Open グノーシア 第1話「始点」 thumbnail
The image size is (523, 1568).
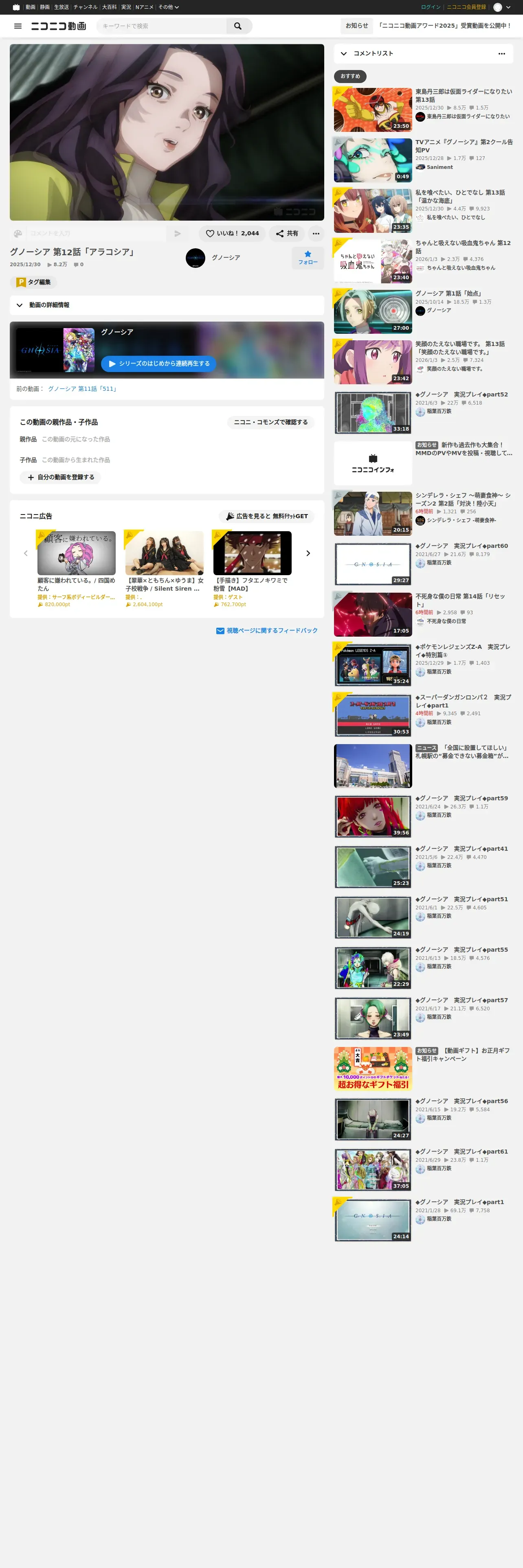(x=373, y=312)
